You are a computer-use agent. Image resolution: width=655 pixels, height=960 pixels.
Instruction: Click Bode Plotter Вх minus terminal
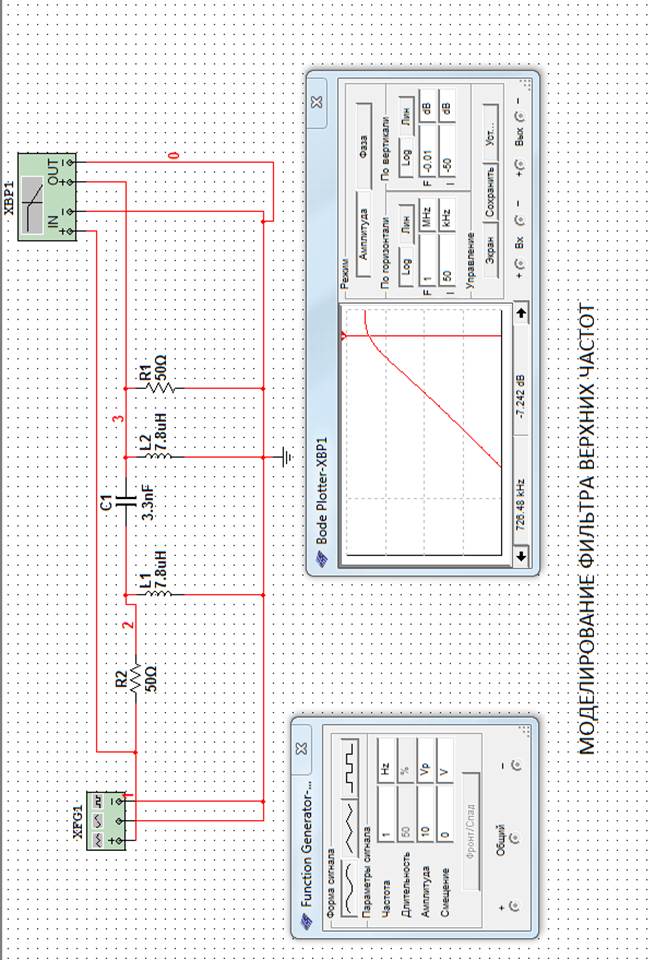pyautogui.click(x=518, y=219)
